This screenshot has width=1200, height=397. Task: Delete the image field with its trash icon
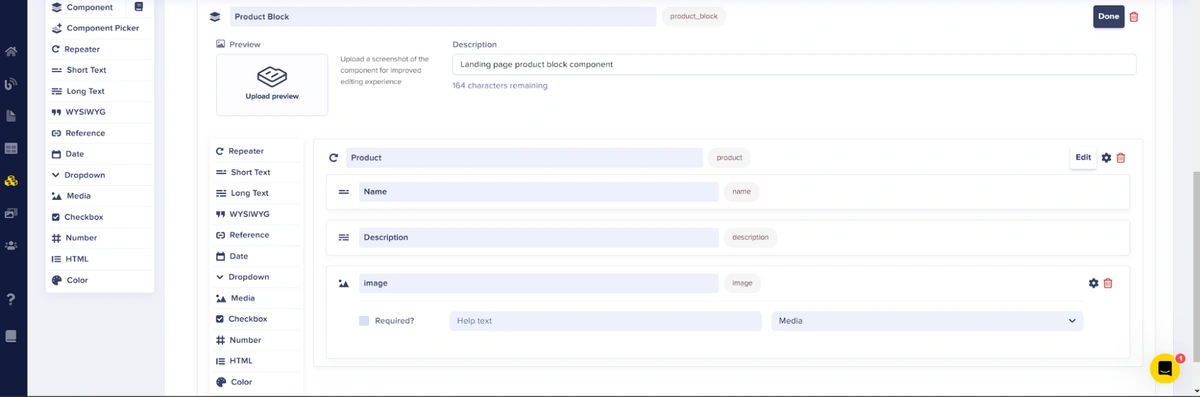(1108, 283)
